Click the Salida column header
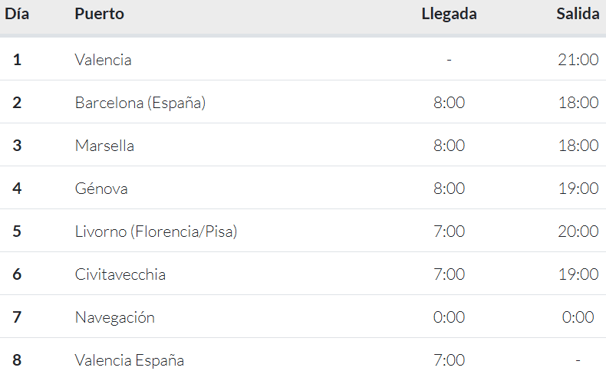This screenshot has width=606, height=384. point(578,14)
